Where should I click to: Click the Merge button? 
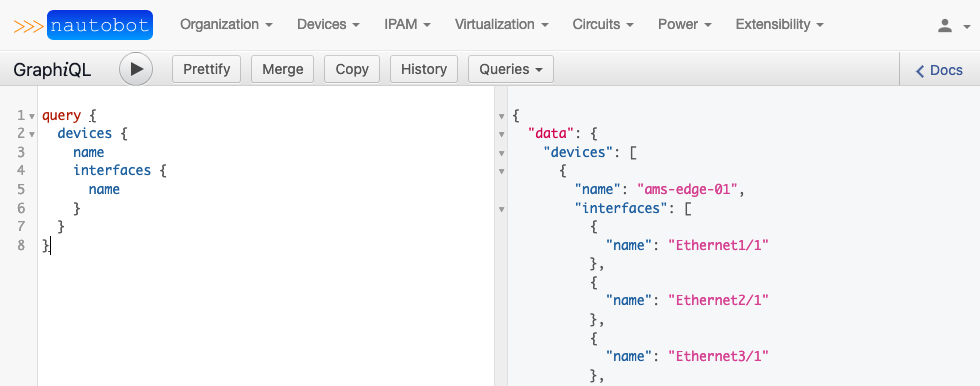(x=282, y=69)
